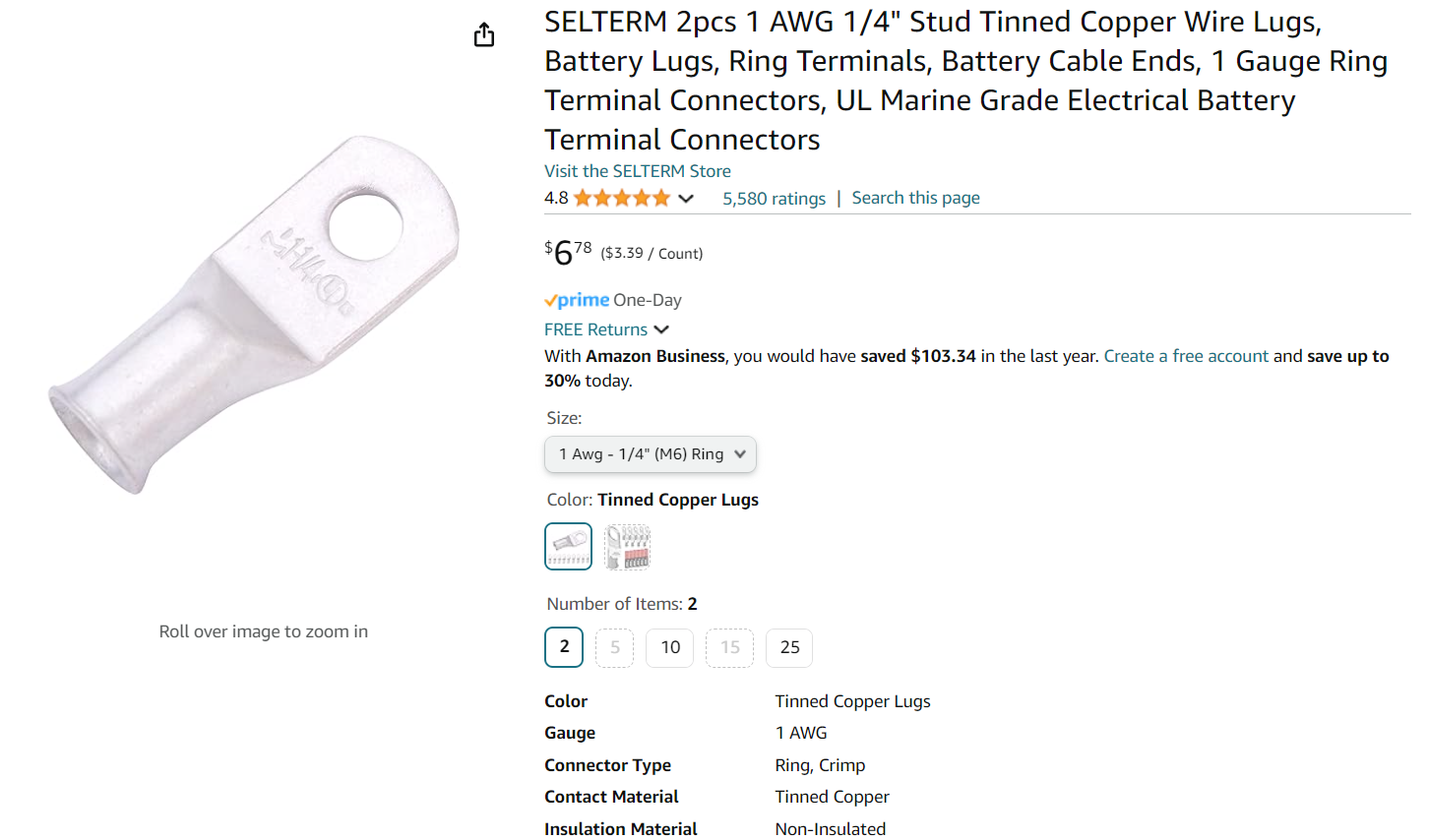The image size is (1429, 840).
Task: Select quantity option 25
Action: (789, 647)
